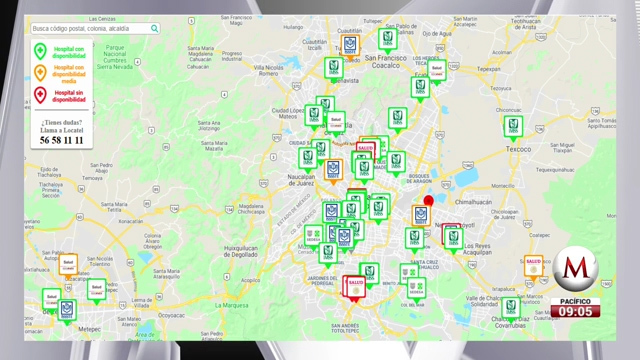Image resolution: width=640 pixels, height=360 pixels.
Task: Open orange Salud marker near San Pablo Autopan
Action: [68, 266]
